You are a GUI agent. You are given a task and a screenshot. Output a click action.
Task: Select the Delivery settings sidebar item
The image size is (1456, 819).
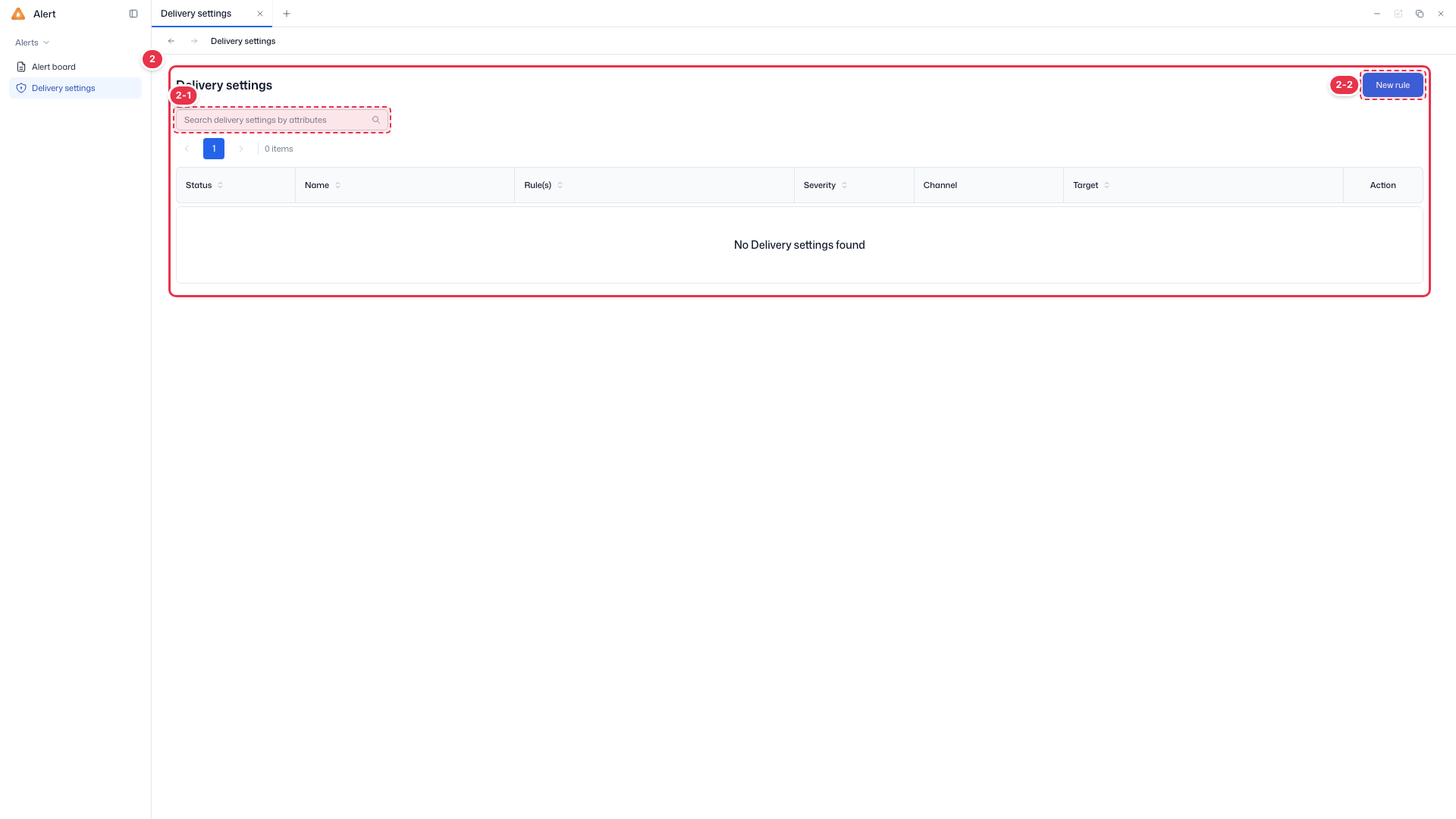(75, 88)
